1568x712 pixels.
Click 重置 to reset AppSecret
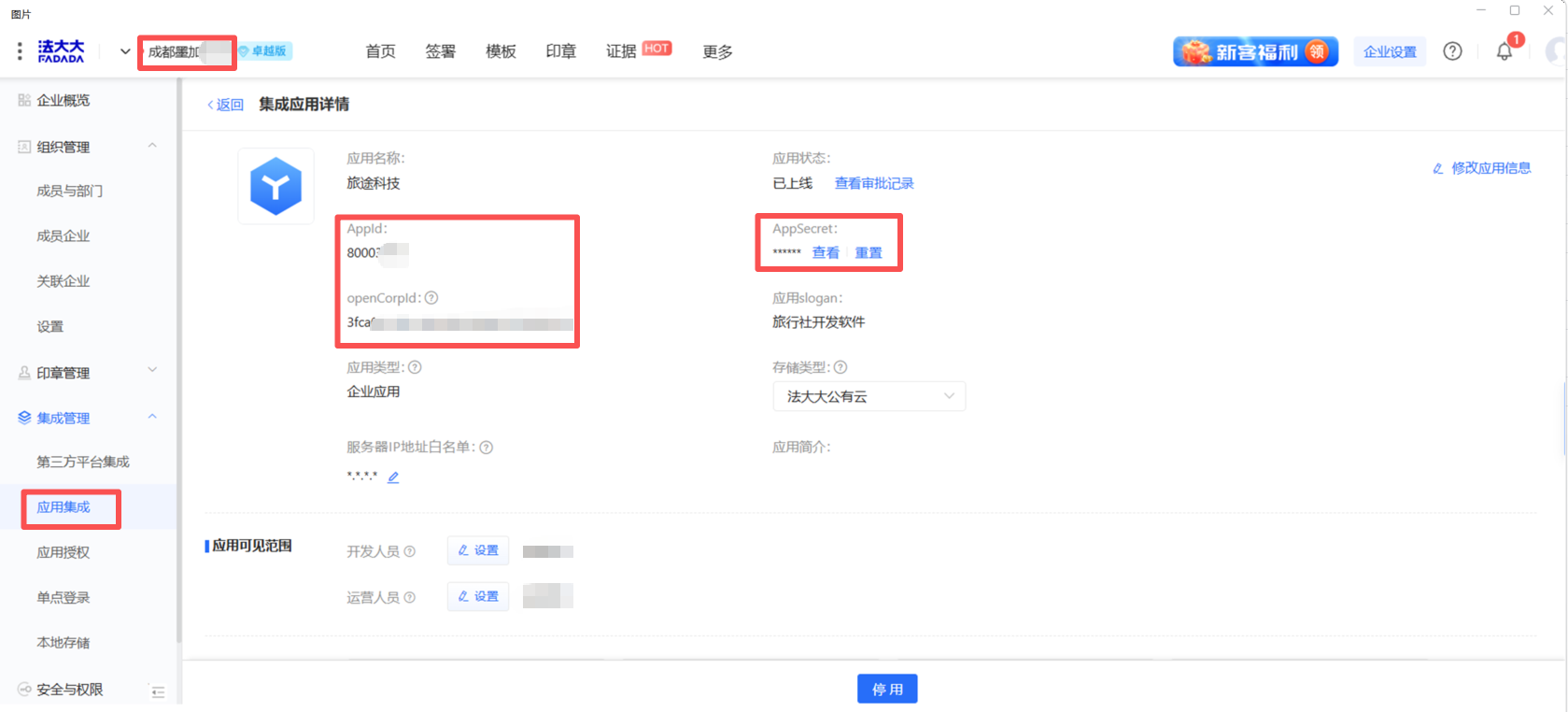[869, 252]
